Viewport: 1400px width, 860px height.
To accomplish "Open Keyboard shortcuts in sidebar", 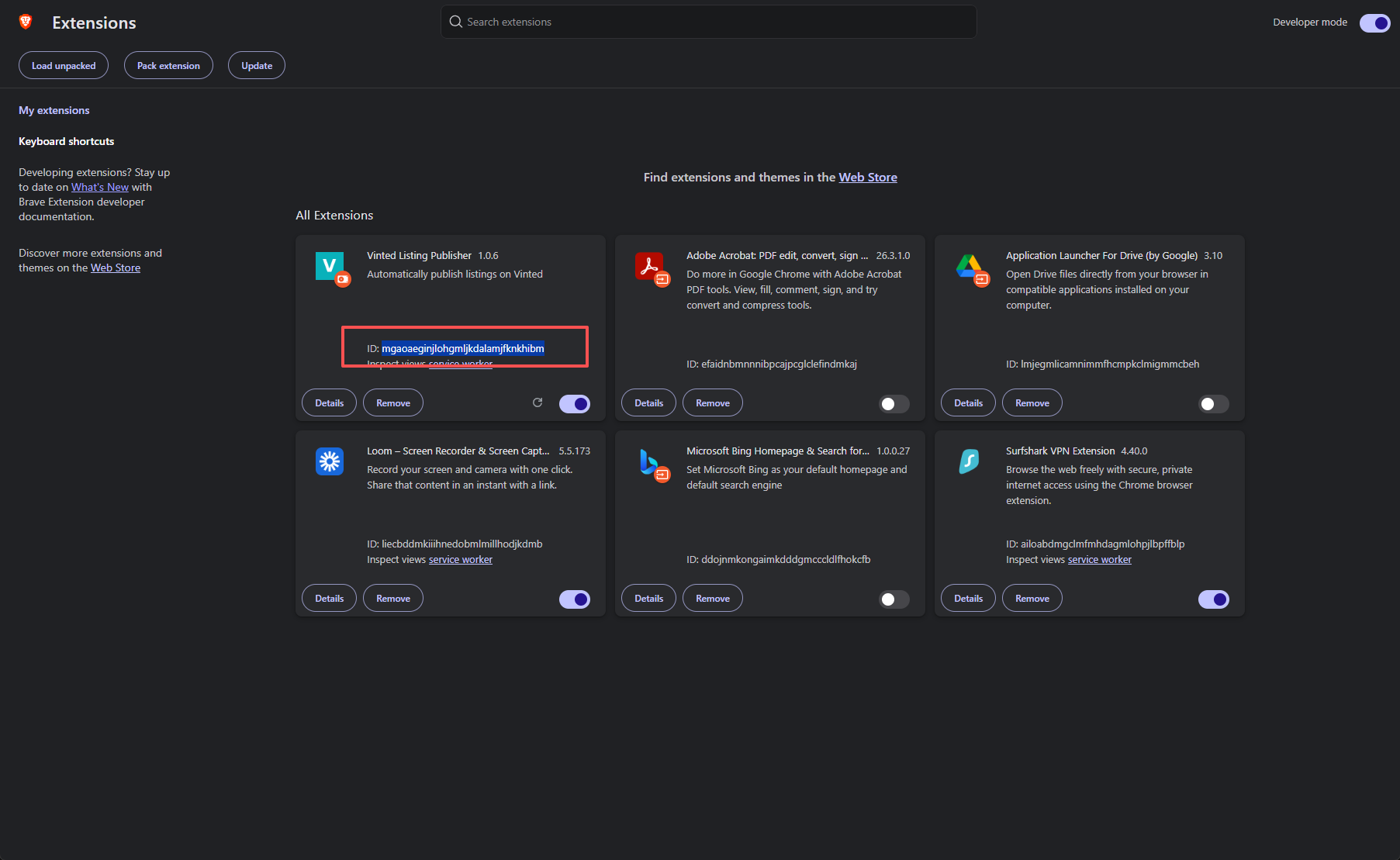I will (67, 141).
